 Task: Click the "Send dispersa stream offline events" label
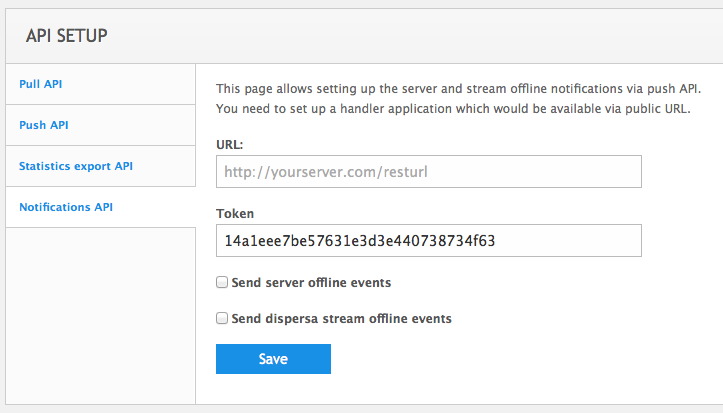coord(341,319)
